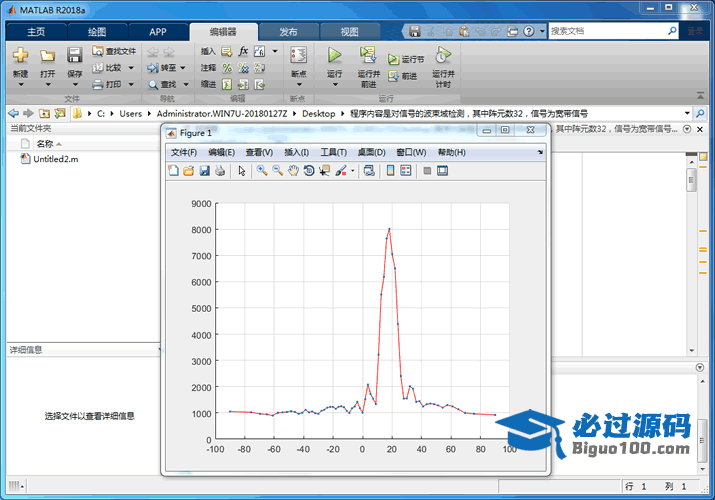Click the Advance (前进) button
The image size is (715, 500).
(x=403, y=76)
